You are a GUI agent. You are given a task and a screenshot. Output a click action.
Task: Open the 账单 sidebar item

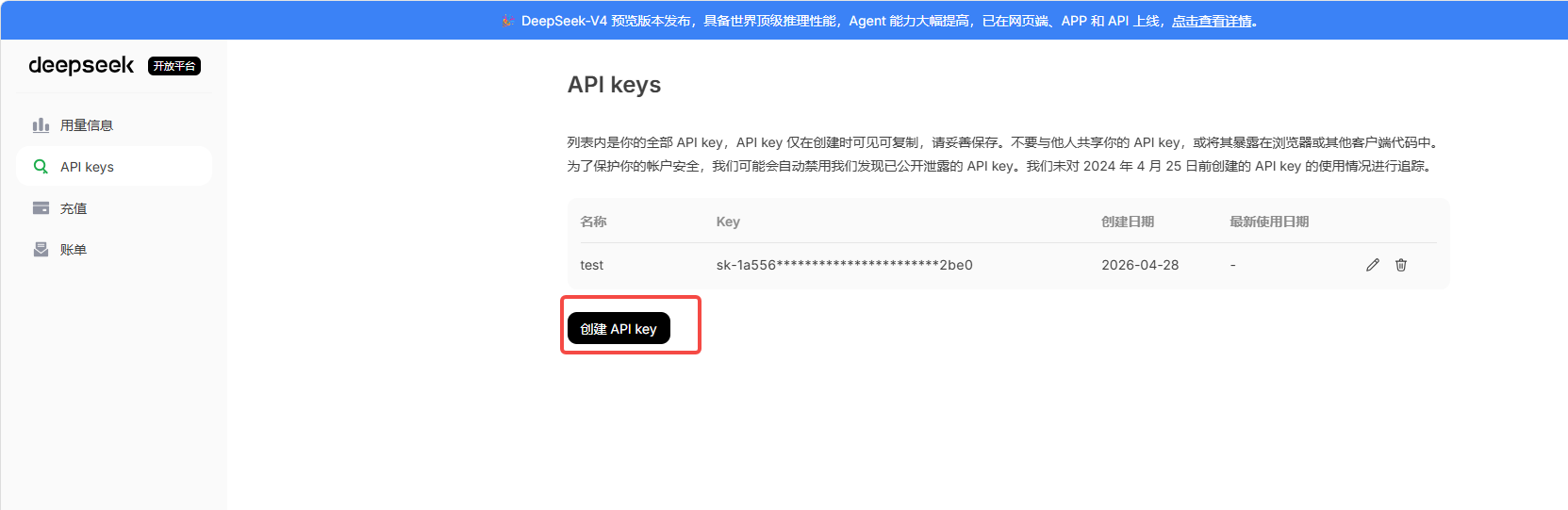(114, 250)
